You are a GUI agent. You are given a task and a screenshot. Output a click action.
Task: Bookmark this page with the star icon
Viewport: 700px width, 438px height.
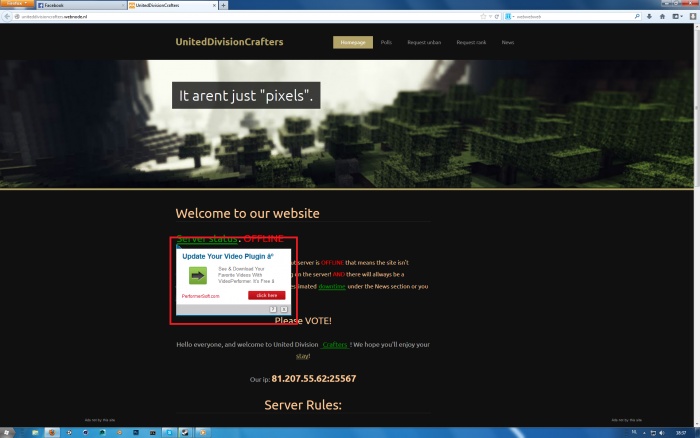click(483, 17)
